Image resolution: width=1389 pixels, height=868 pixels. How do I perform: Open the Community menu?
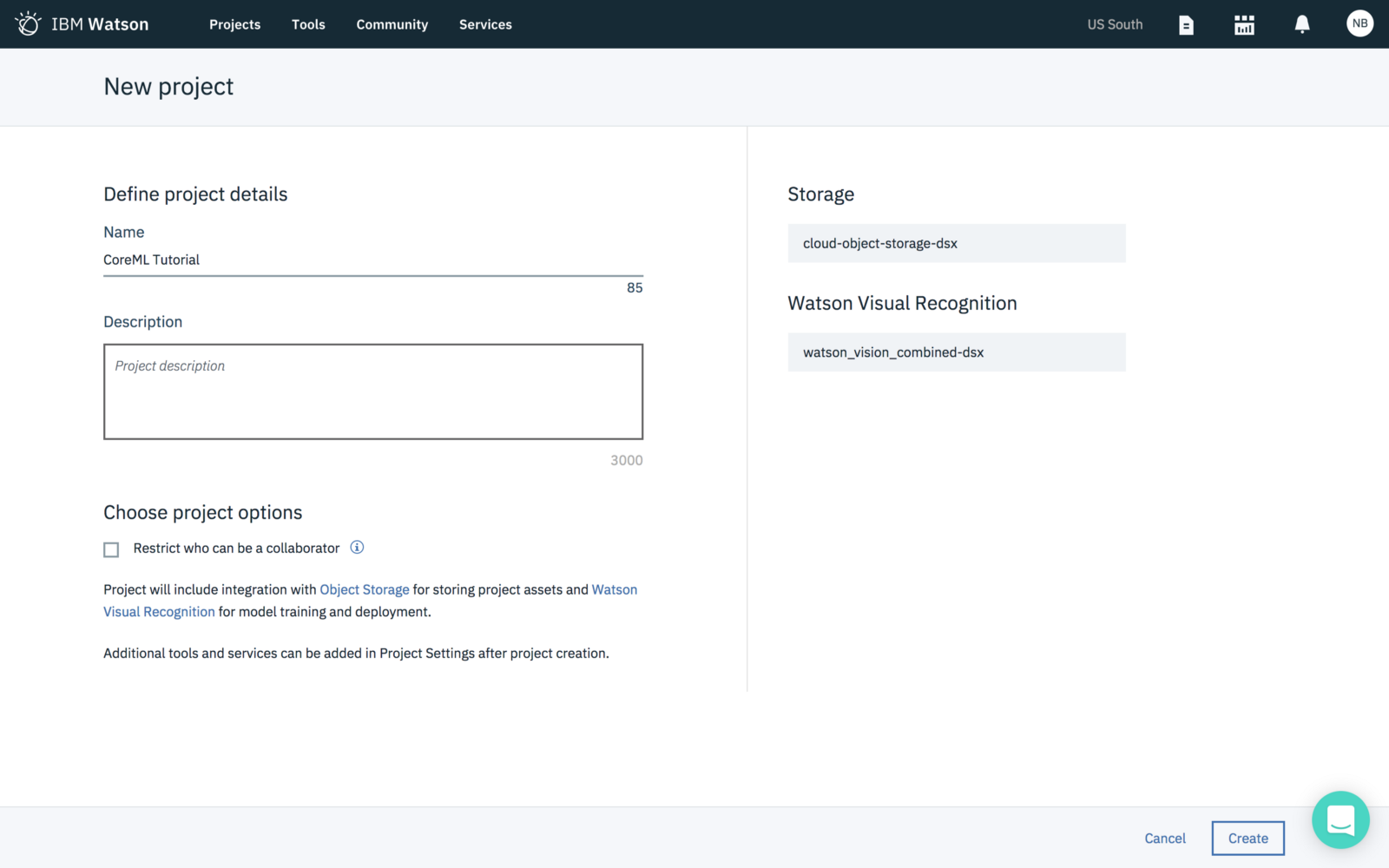point(392,24)
